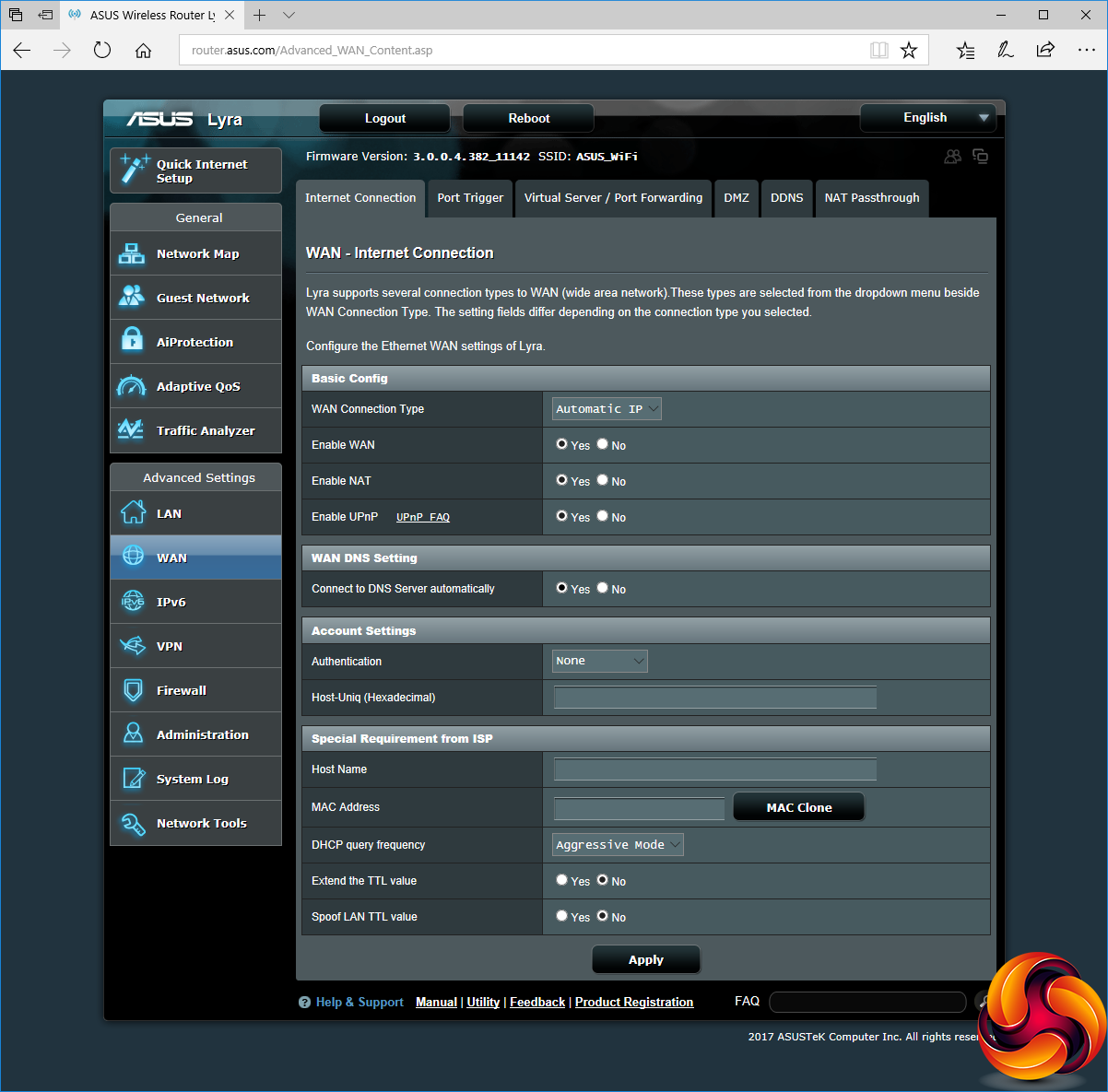The height and width of the screenshot is (1092, 1108).
Task: Open the UPnP FAQ link
Action: [423, 517]
